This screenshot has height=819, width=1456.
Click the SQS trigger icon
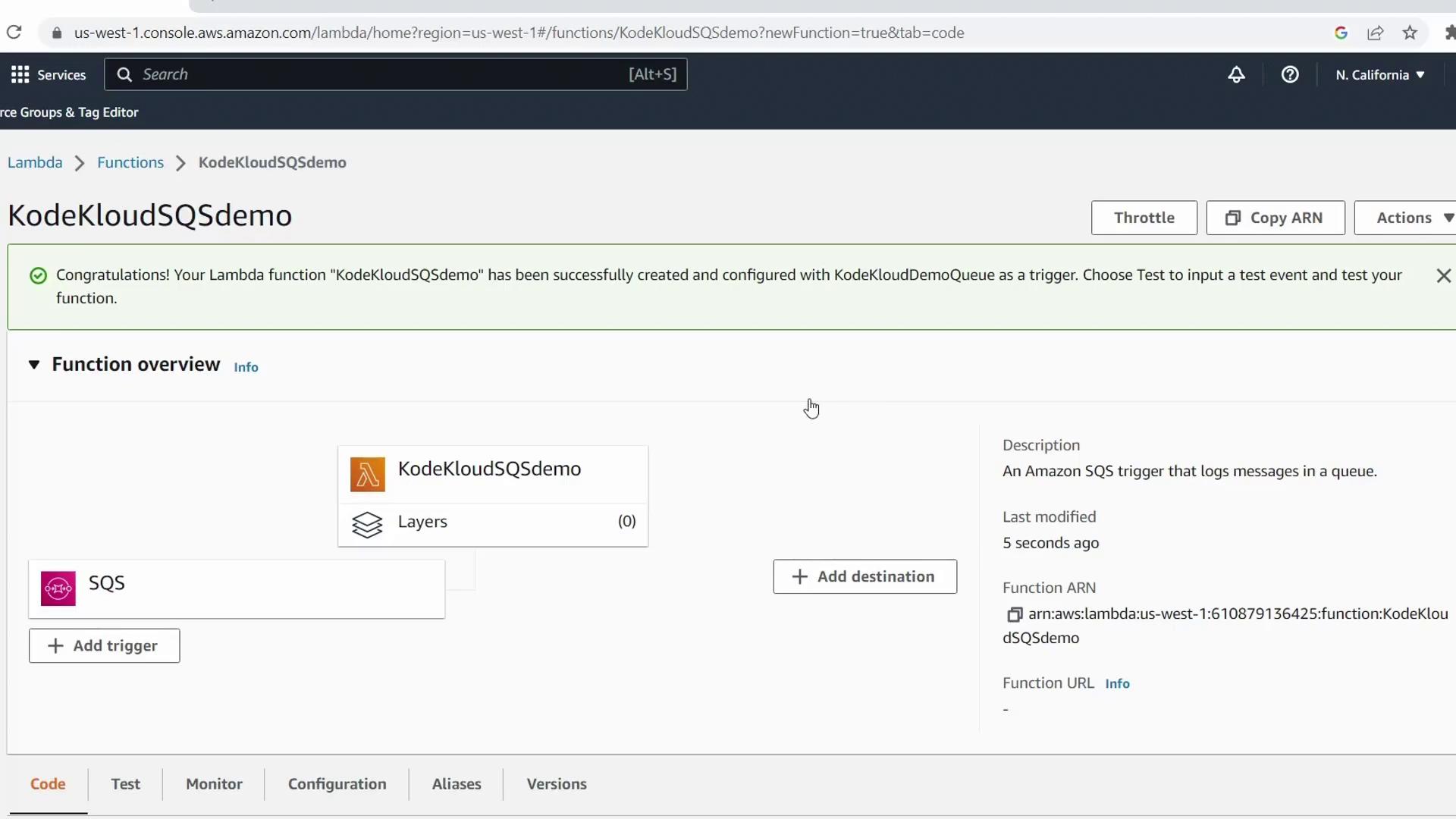pos(58,588)
